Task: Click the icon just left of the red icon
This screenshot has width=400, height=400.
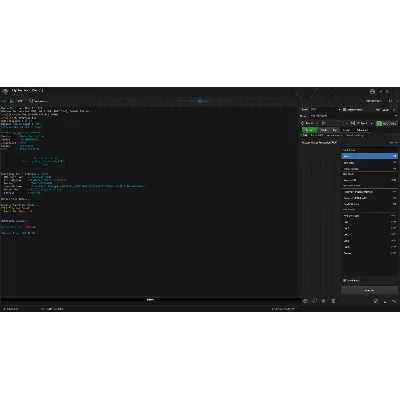Action: coord(333,301)
